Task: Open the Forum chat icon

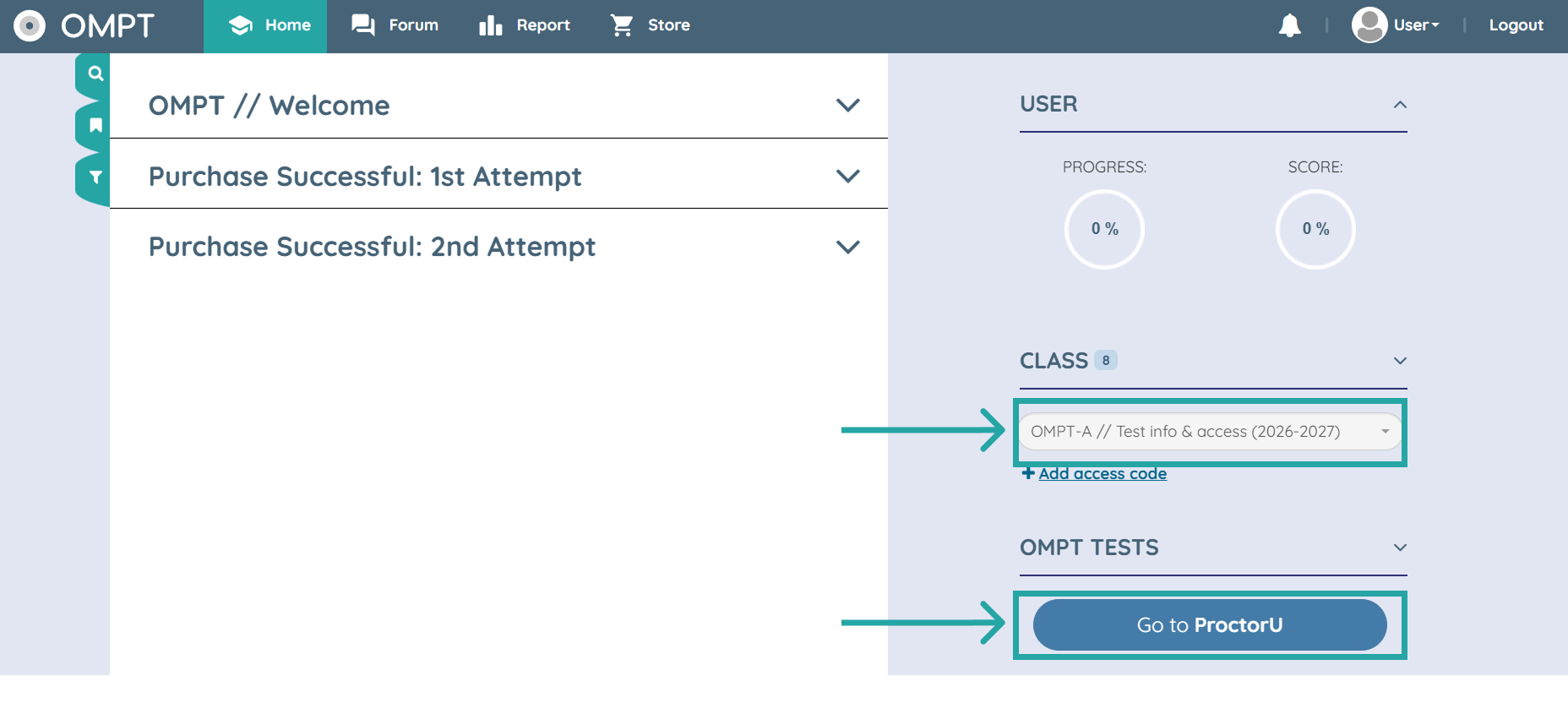Action: click(x=362, y=25)
